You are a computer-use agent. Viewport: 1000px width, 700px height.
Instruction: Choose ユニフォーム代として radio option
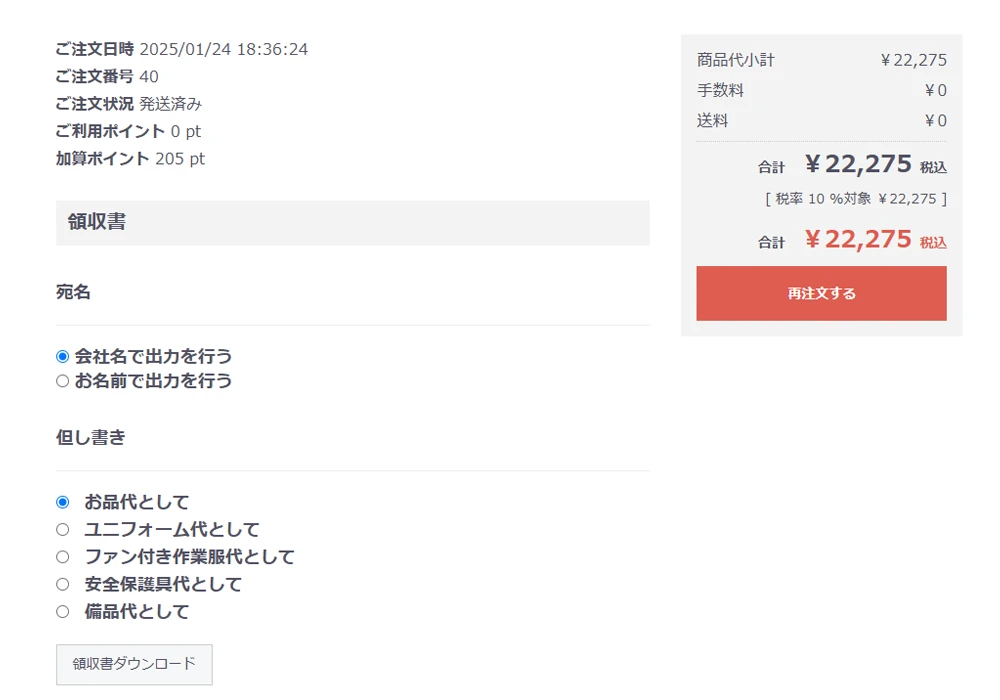(62, 530)
